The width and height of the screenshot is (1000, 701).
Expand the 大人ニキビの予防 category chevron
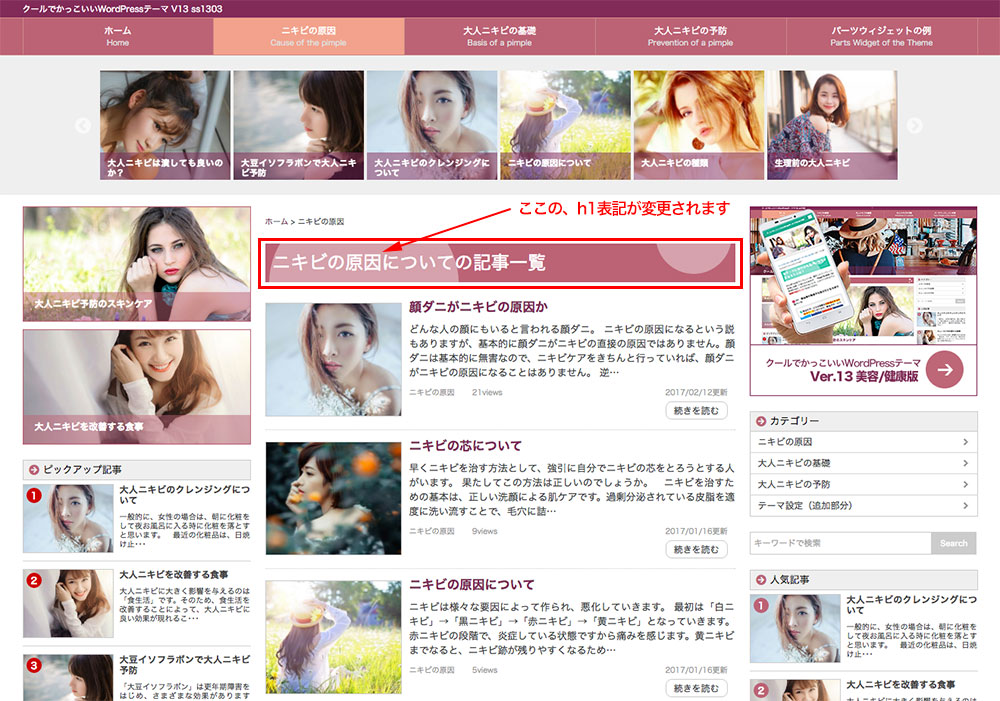(966, 485)
